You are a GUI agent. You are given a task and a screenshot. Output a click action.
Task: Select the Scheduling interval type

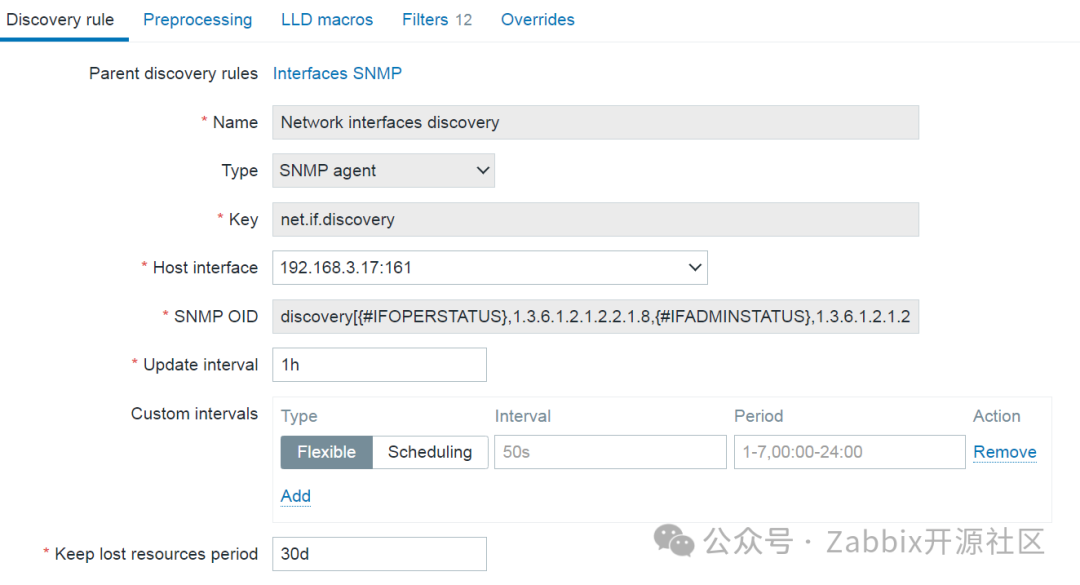(430, 452)
